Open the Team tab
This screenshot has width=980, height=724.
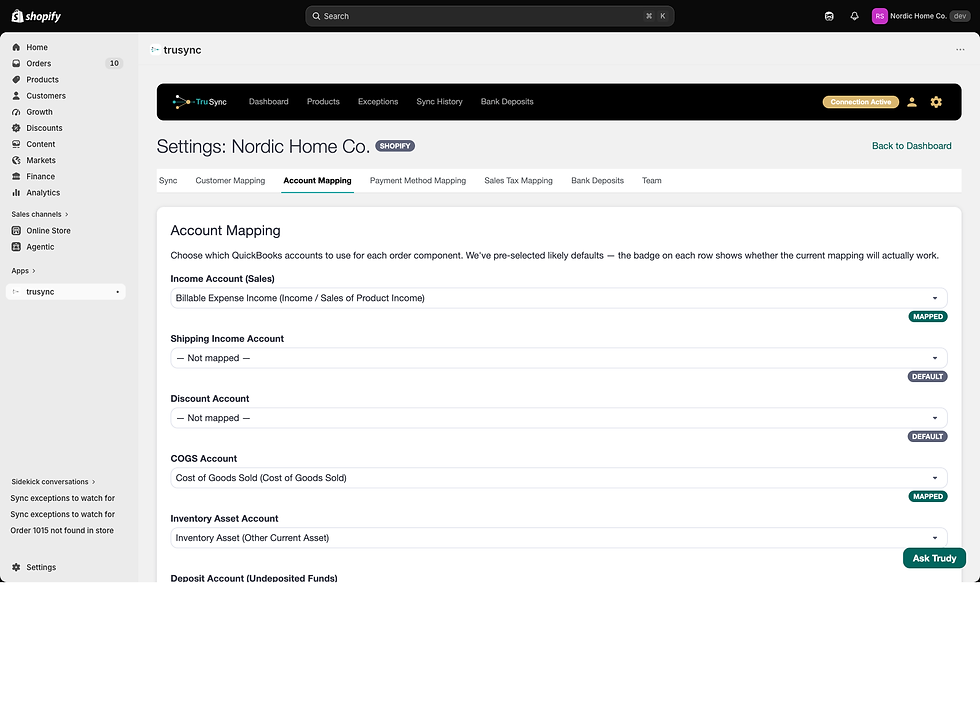click(x=651, y=181)
